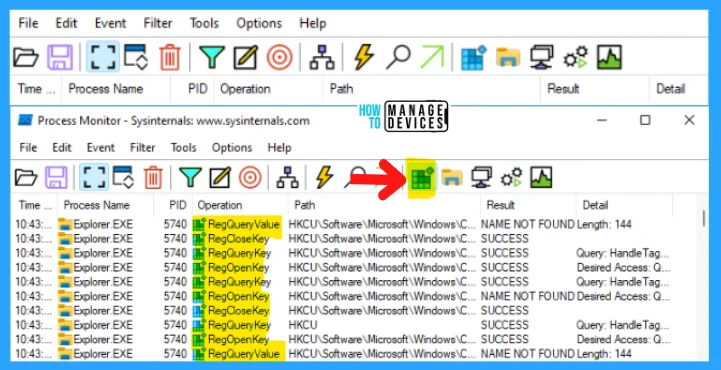Screen dimensions: 721x370
Task: Open Filter menu in lower Process Monitor window
Action: tap(143, 148)
